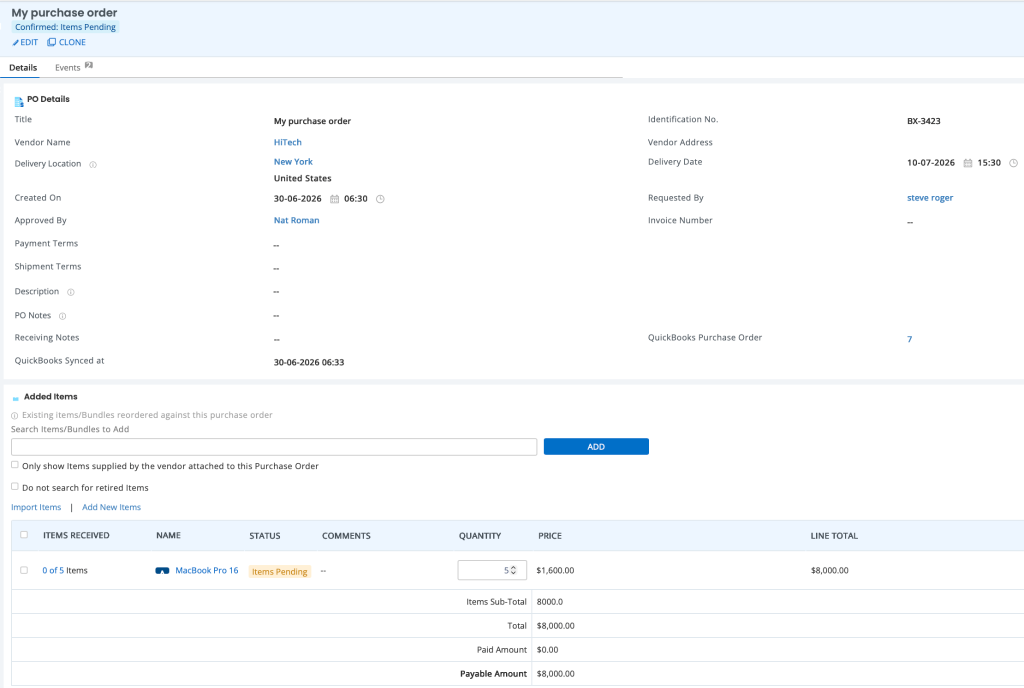Image resolution: width=1024 pixels, height=688 pixels.
Task: Click the Events comment flag icon
Action: pyautogui.click(x=89, y=65)
